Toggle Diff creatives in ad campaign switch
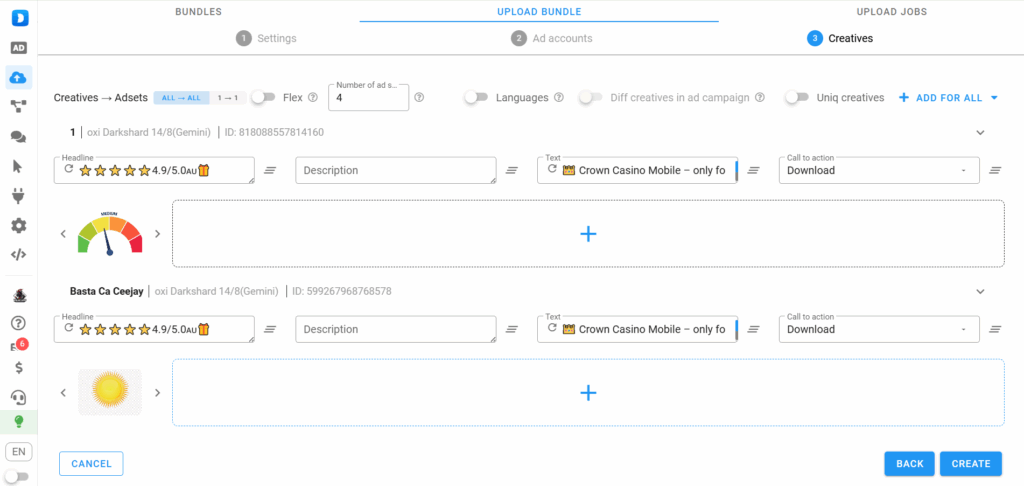 (x=590, y=97)
